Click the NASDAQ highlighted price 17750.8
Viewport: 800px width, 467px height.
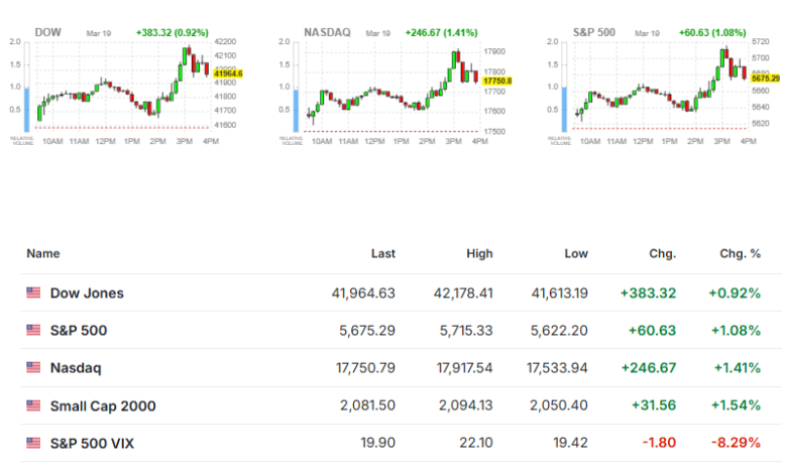pos(497,81)
